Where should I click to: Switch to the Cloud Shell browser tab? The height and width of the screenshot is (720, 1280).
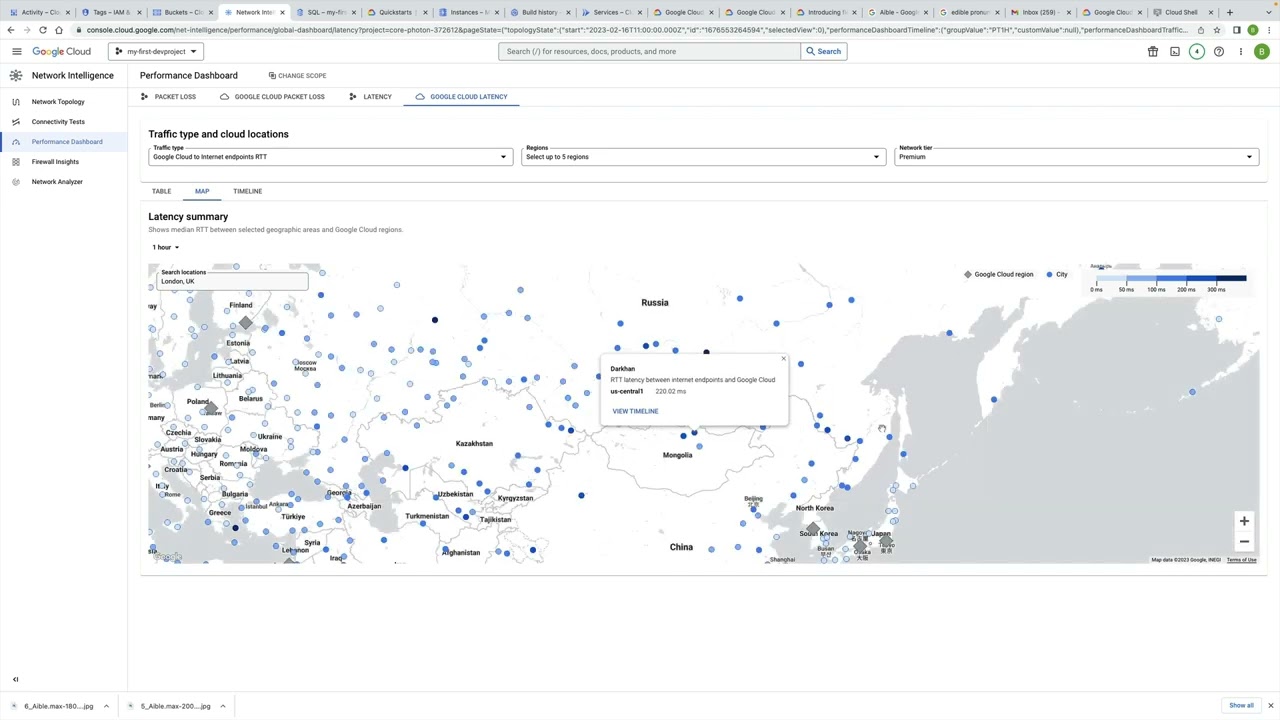point(1182,12)
